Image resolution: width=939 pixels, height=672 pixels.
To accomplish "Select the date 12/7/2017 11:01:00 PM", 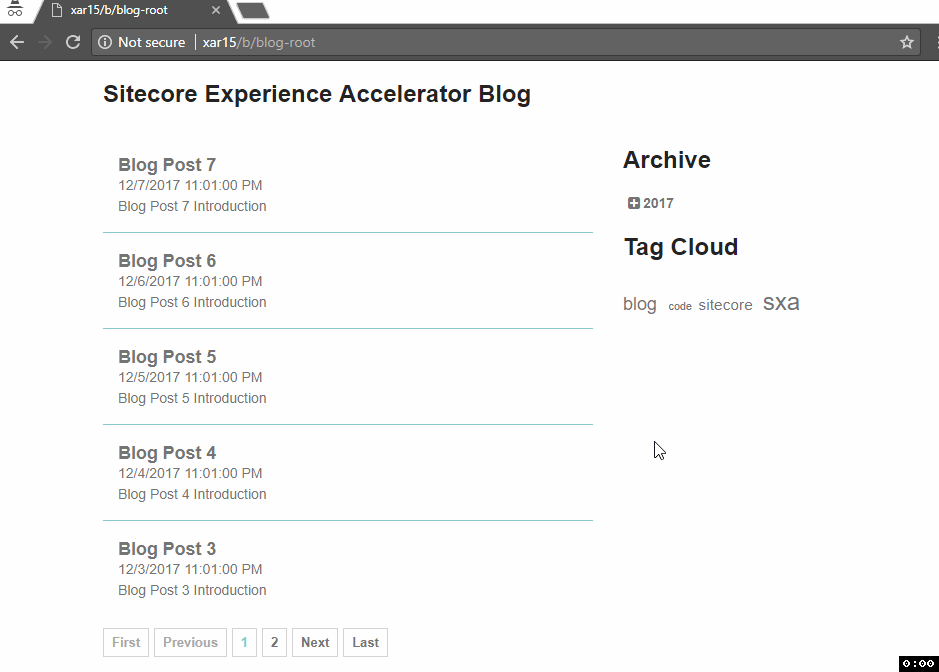I will coord(190,185).
